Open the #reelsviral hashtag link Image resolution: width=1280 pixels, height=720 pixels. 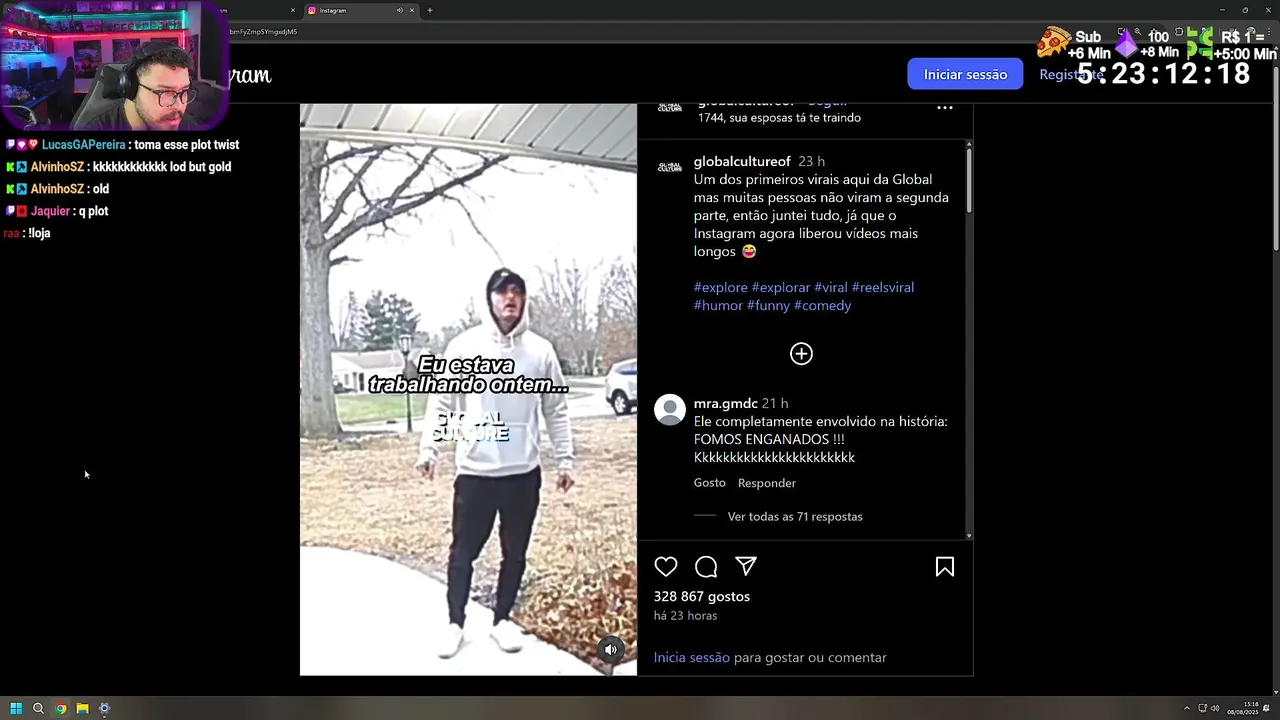882,287
